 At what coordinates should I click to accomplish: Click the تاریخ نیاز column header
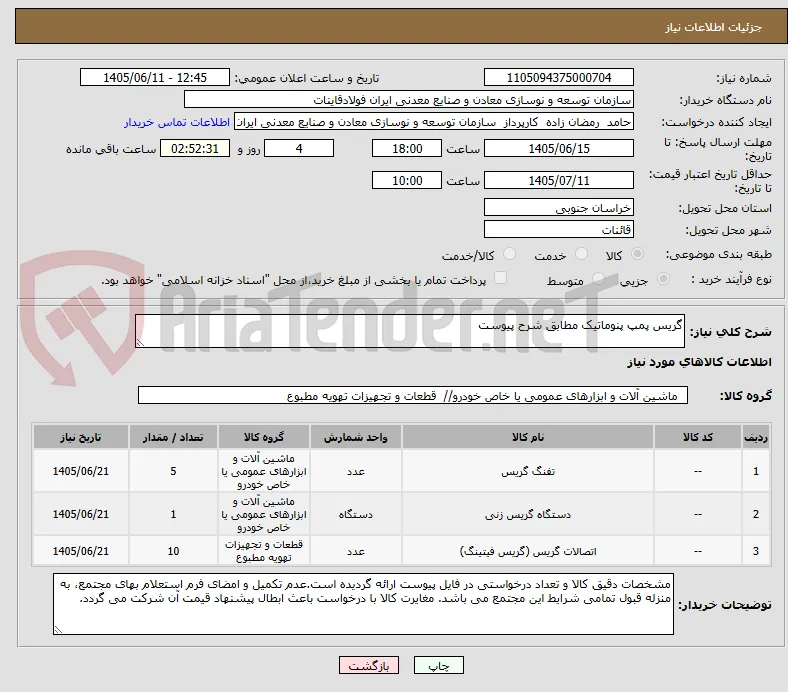coord(80,437)
